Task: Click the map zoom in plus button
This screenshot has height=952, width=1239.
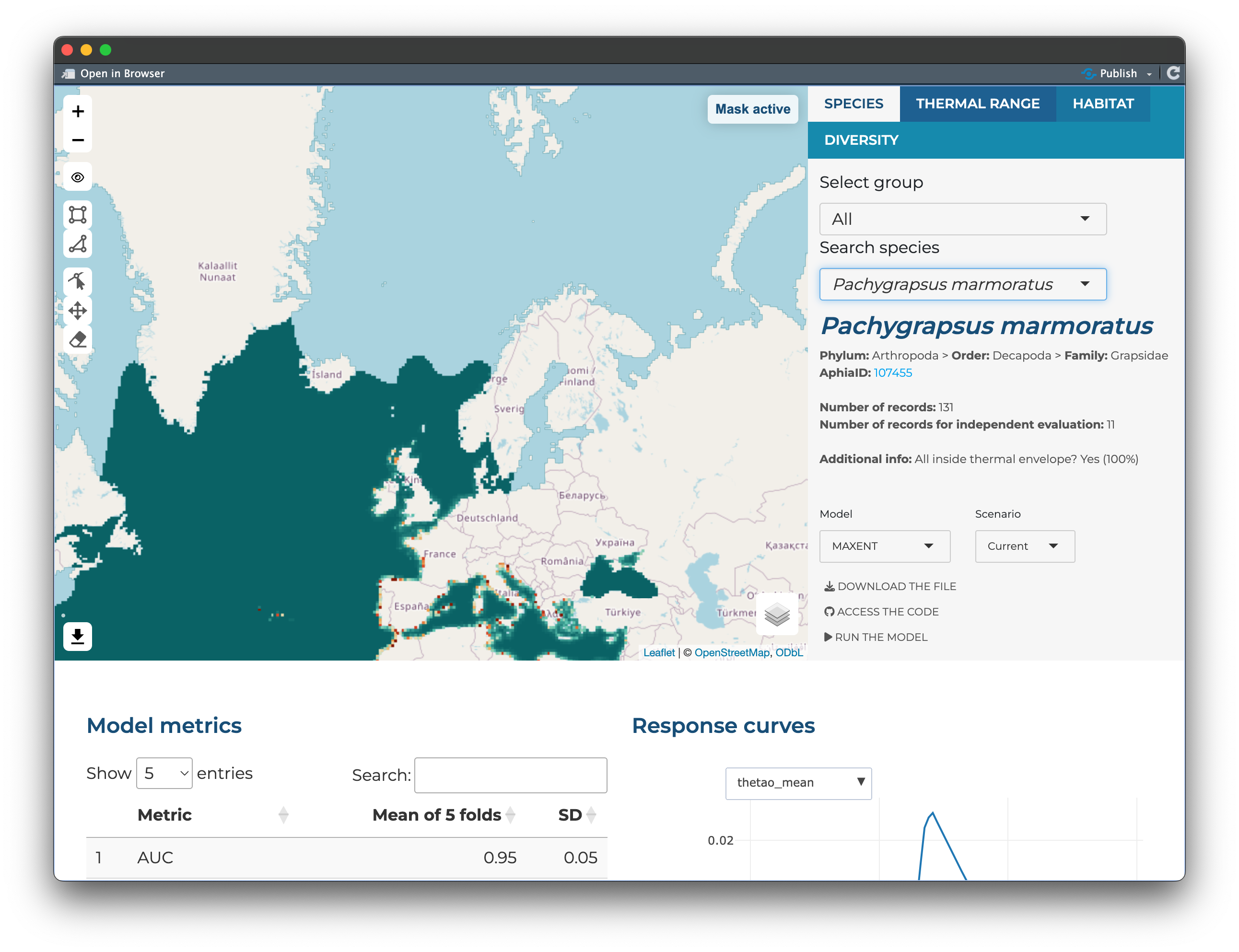Action: [78, 111]
